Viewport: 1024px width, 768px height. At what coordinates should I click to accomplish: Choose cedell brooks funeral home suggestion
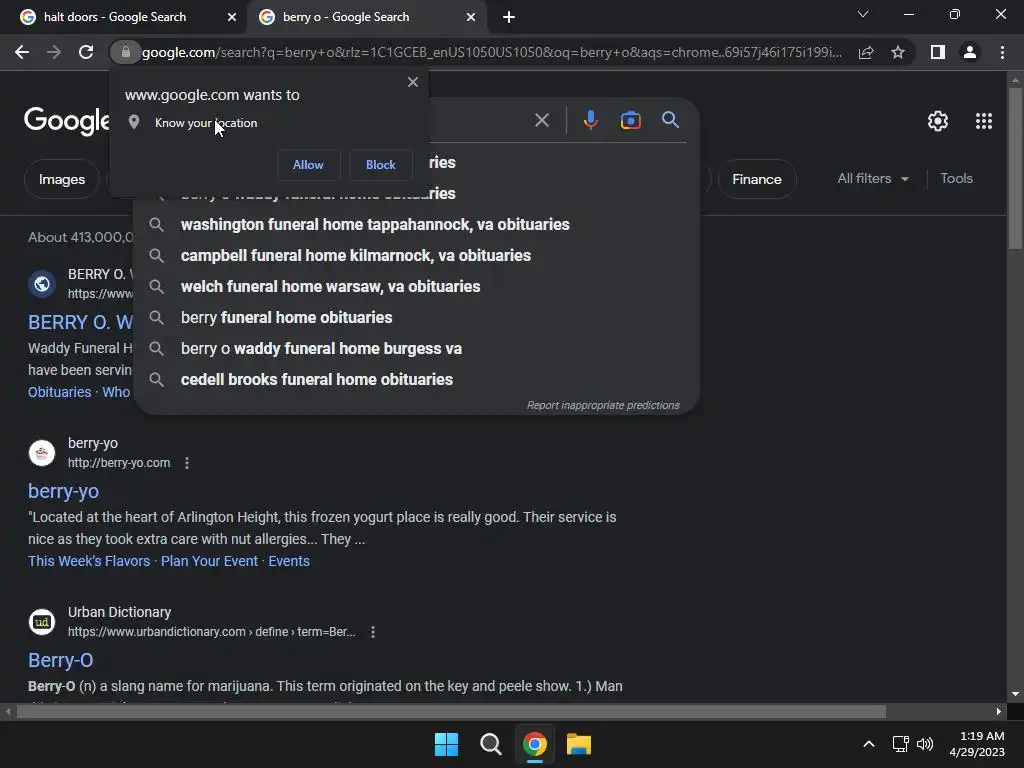tap(416, 379)
